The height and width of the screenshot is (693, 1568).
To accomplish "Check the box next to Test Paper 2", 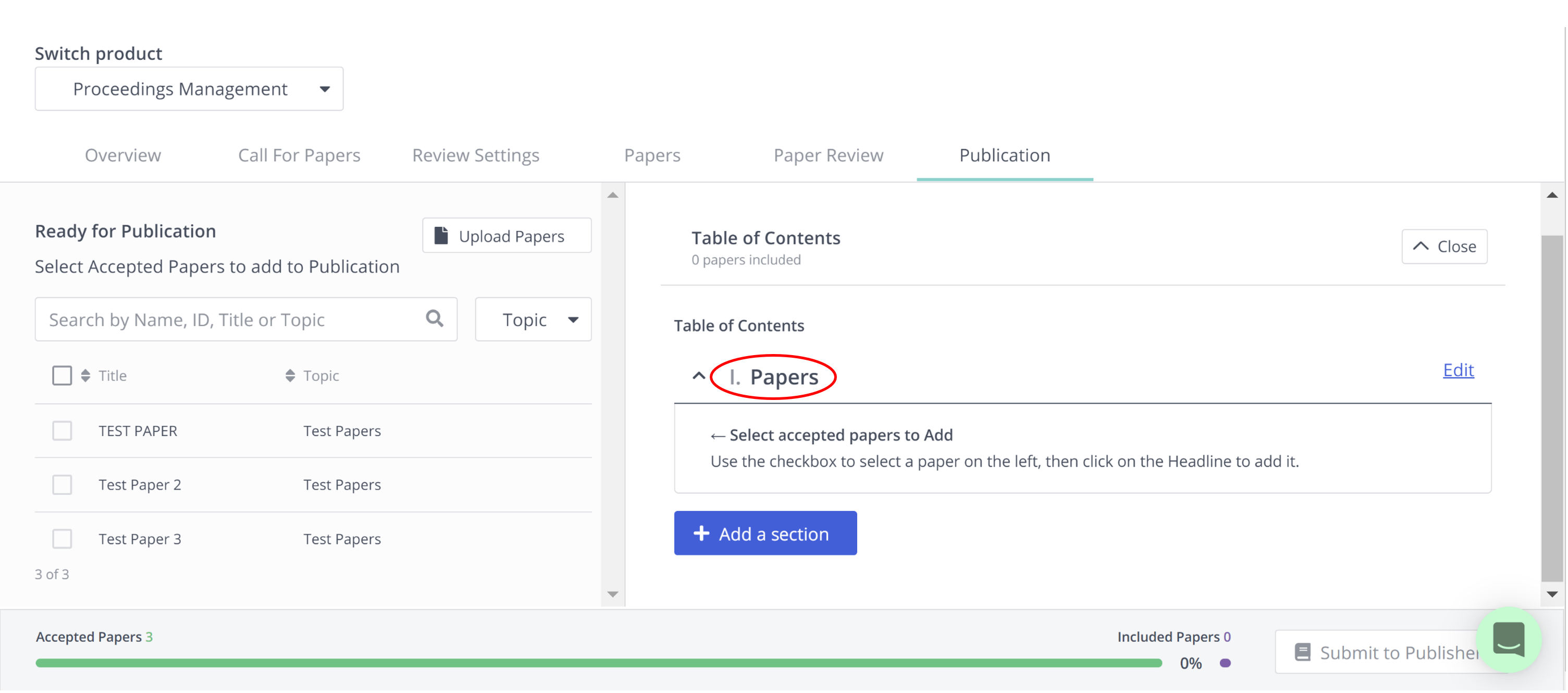I will tap(61, 484).
